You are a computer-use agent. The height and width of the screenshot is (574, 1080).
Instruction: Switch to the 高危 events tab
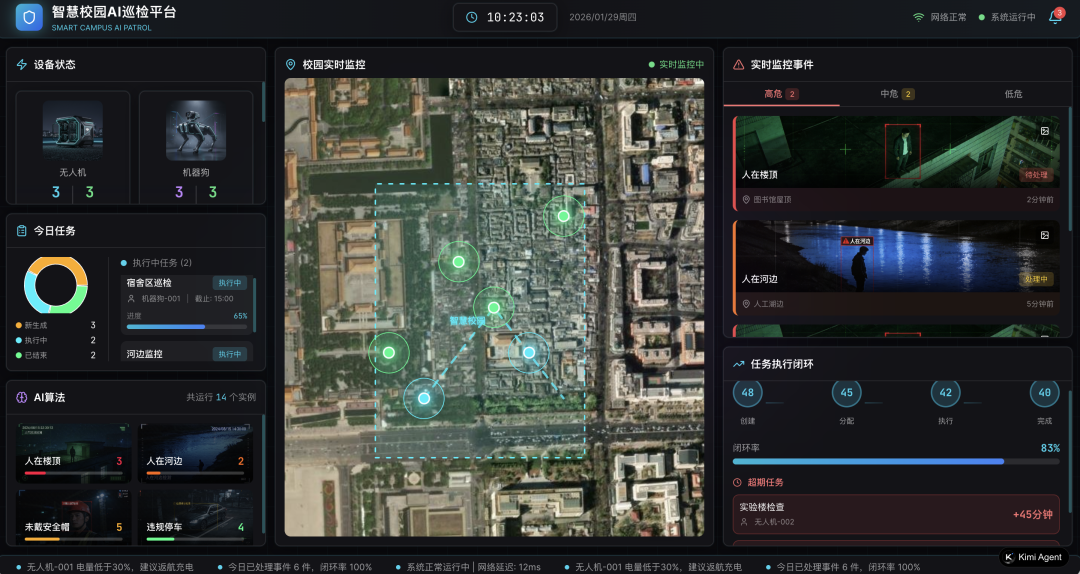point(781,94)
